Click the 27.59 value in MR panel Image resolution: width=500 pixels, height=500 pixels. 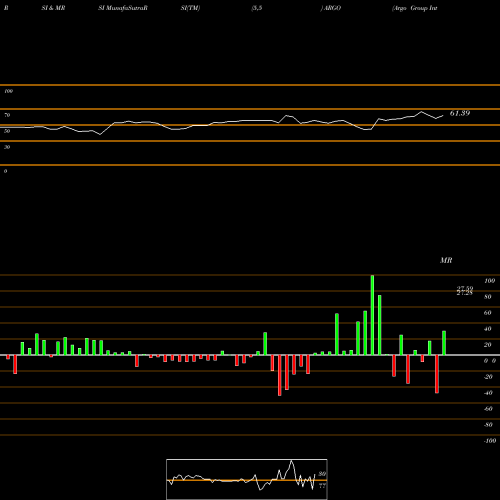pos(465,288)
